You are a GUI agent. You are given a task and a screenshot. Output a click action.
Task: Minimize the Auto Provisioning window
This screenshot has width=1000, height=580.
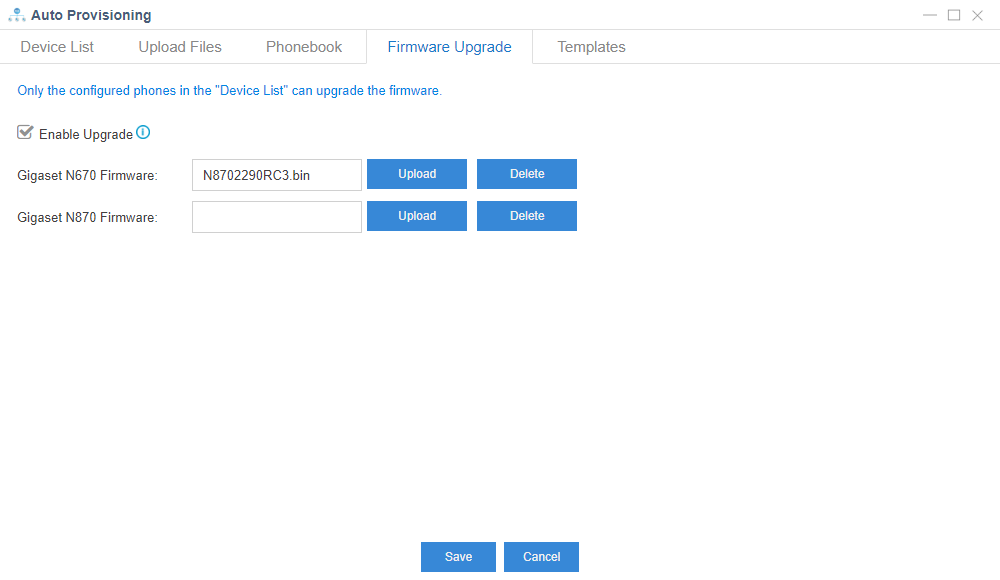[x=930, y=15]
